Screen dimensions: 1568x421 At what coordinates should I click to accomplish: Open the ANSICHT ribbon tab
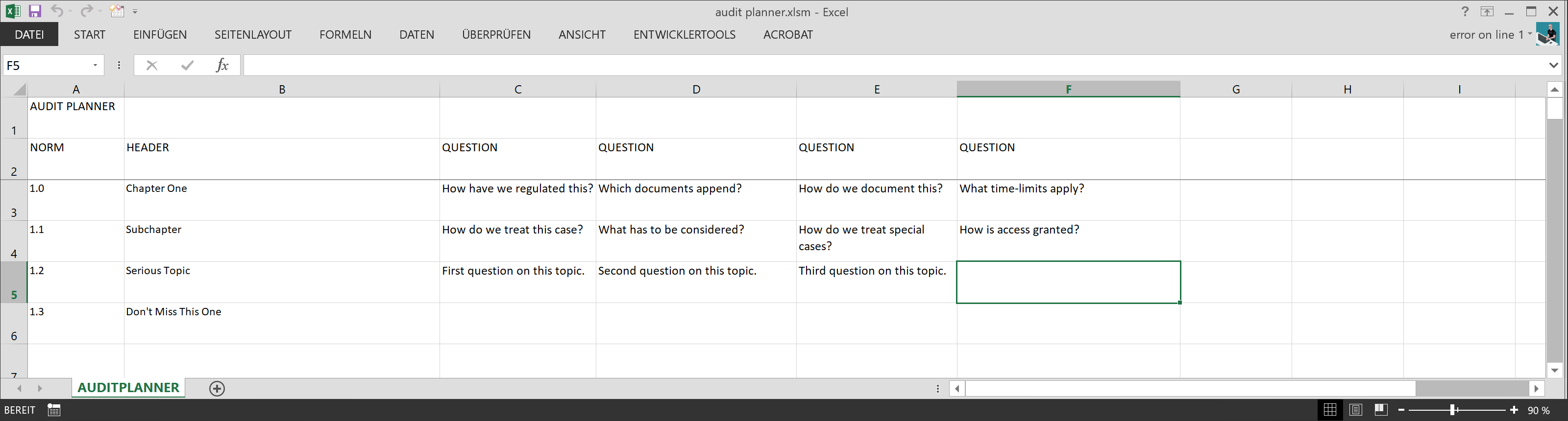click(582, 35)
